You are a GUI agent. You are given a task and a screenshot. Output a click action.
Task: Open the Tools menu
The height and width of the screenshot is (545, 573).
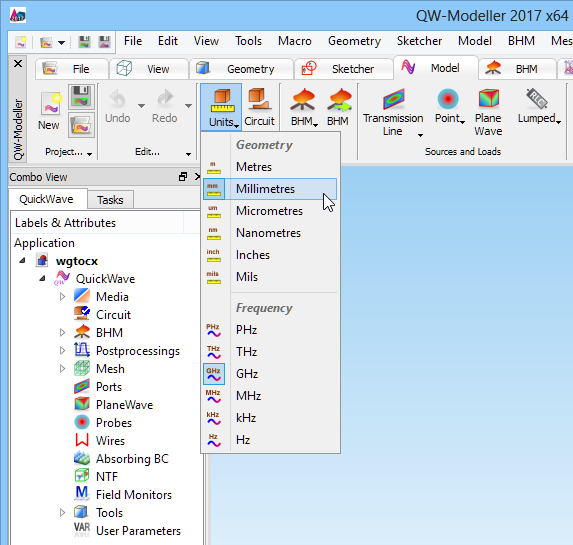click(x=248, y=41)
